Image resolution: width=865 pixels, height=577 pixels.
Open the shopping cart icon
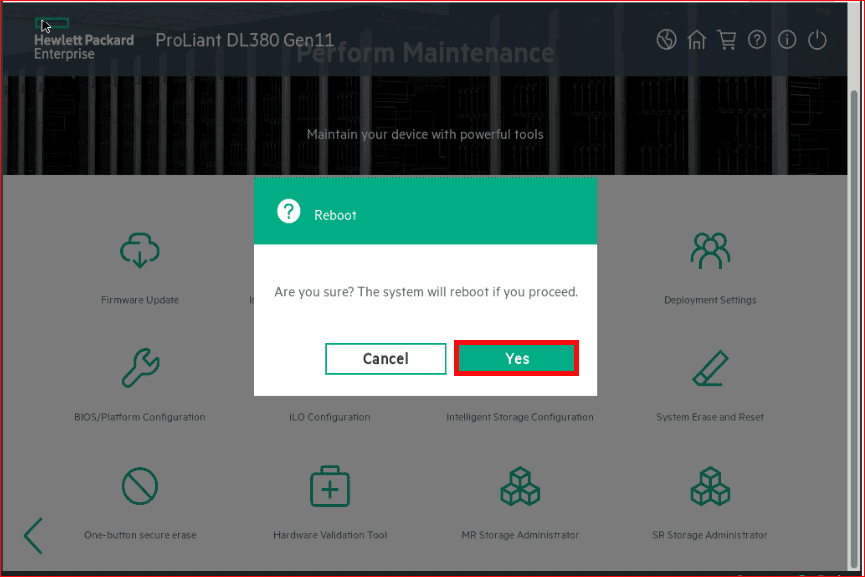pos(727,40)
